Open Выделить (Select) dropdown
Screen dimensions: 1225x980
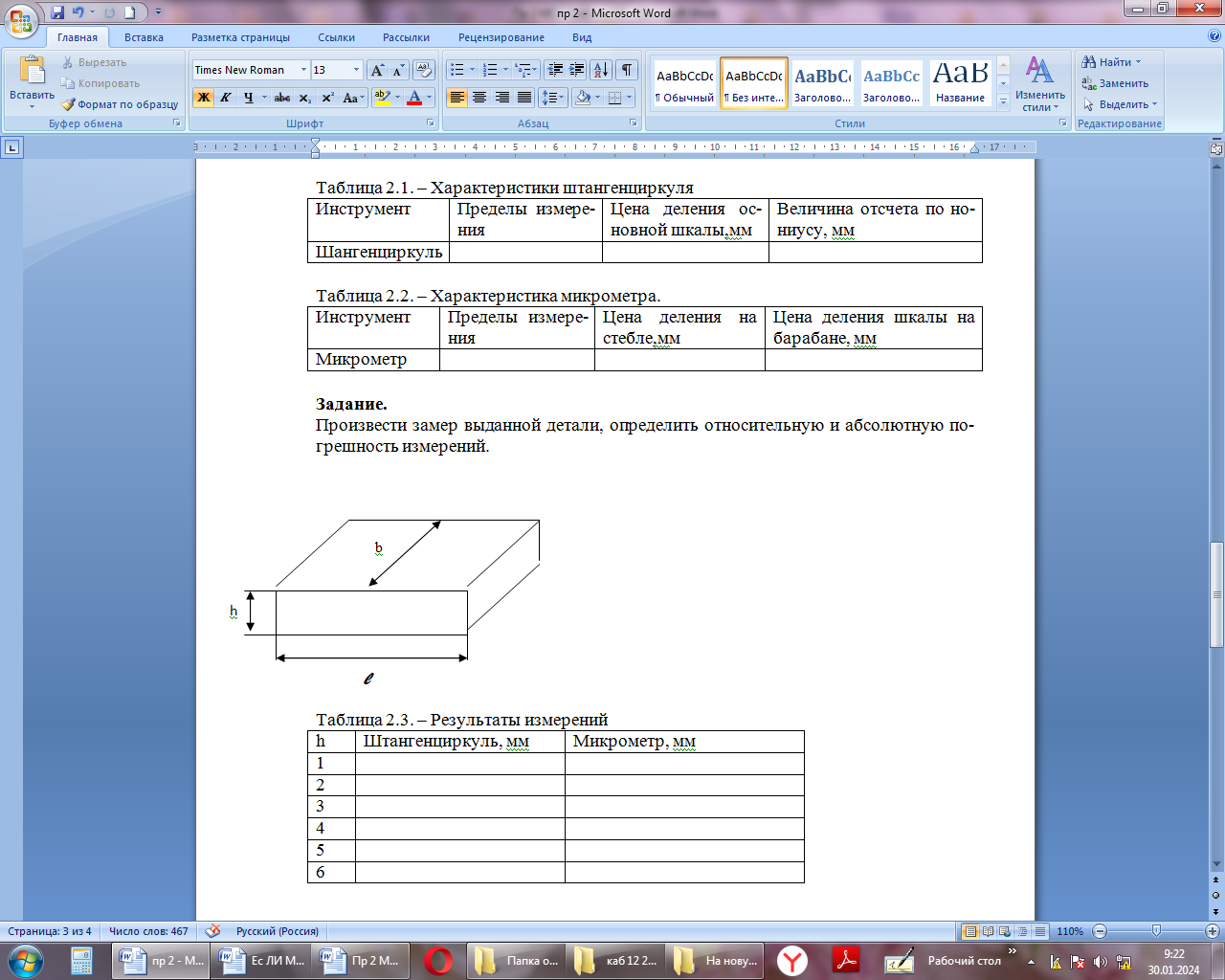pyautogui.click(x=1121, y=104)
